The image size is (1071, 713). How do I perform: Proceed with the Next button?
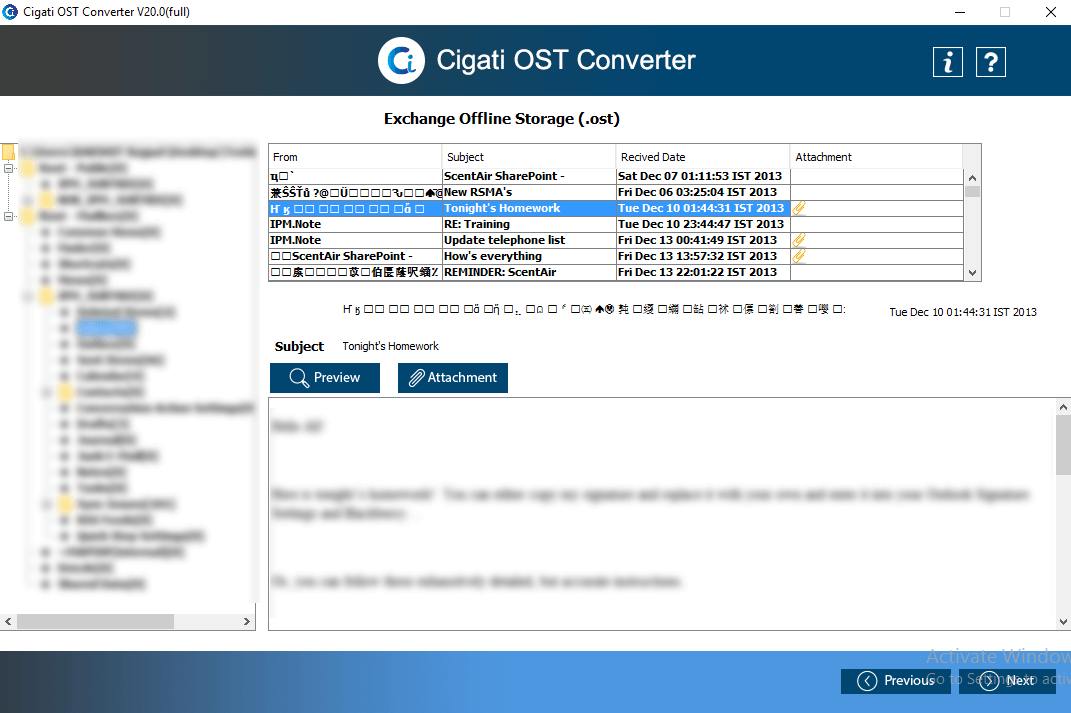(1007, 681)
